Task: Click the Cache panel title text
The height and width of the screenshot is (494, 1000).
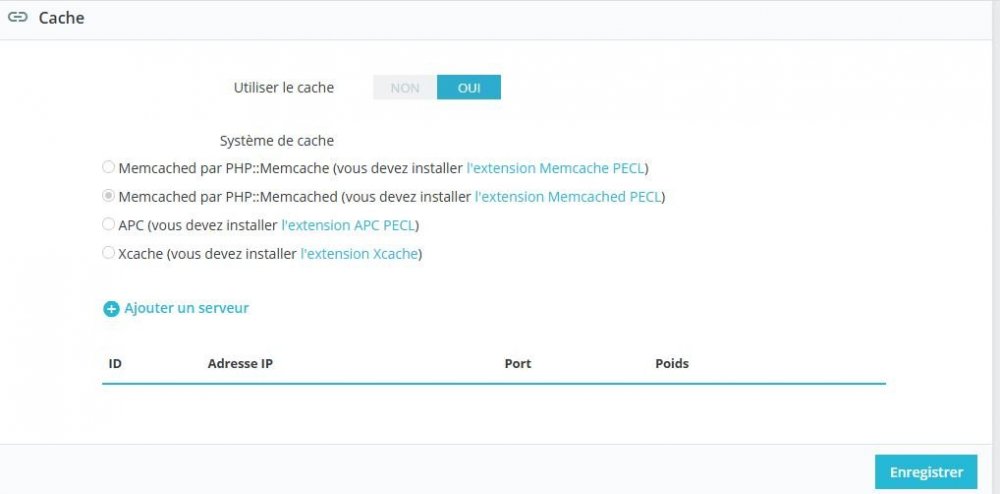Action: [61, 18]
